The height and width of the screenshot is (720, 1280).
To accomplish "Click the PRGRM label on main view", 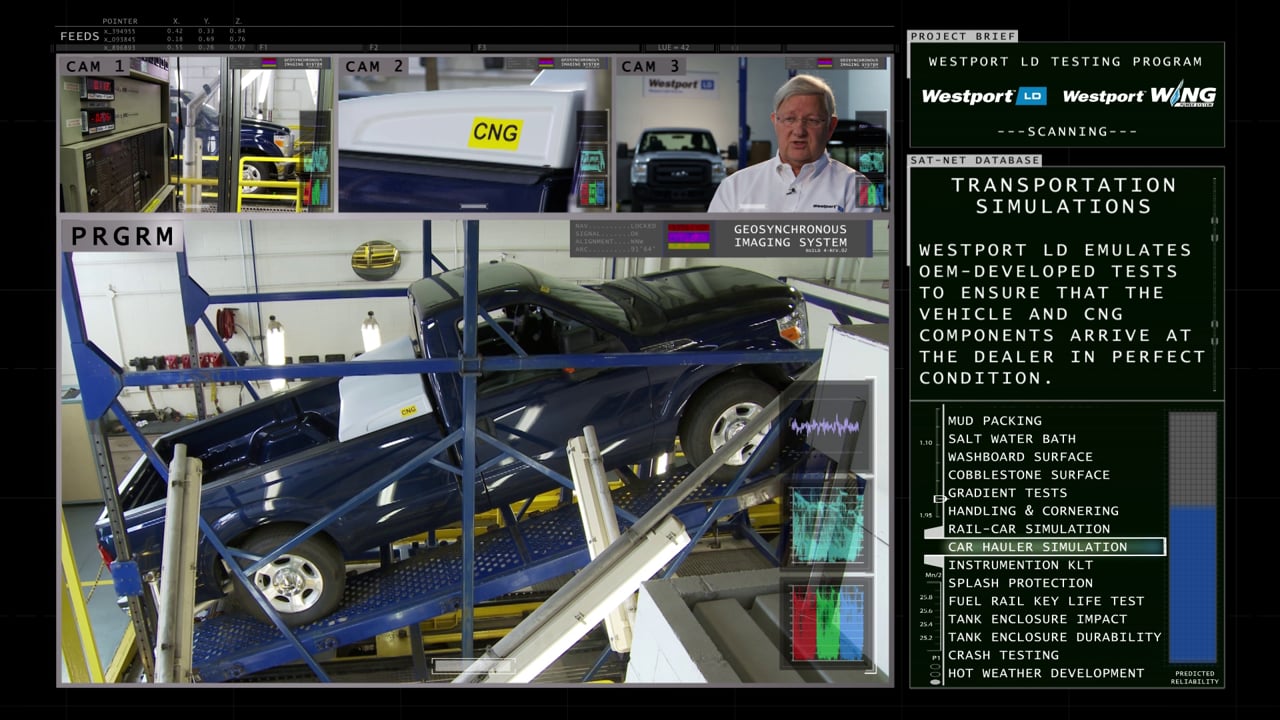I will click(x=121, y=237).
